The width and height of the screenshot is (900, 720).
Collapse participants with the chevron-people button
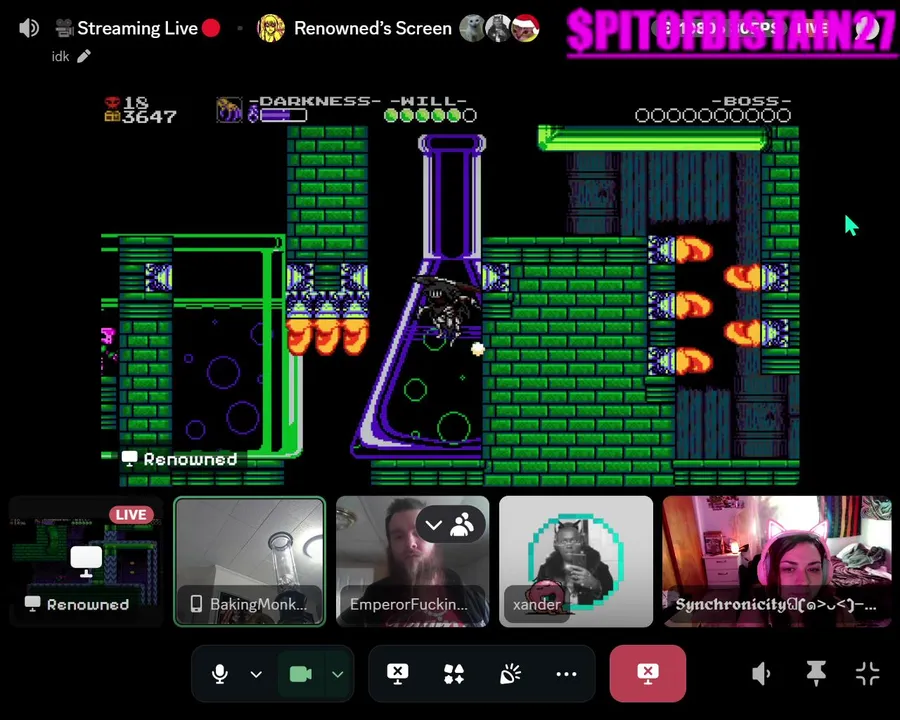pyautogui.click(x=451, y=524)
